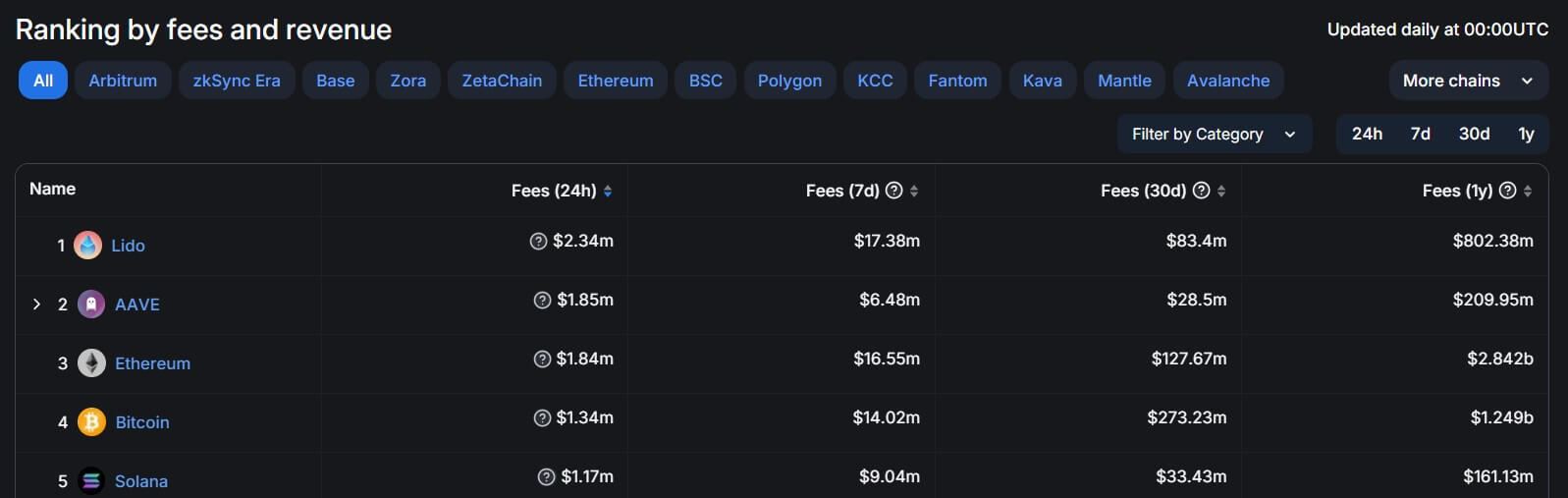Choose the 30d time period button
The image size is (1568, 498).
[x=1474, y=134]
